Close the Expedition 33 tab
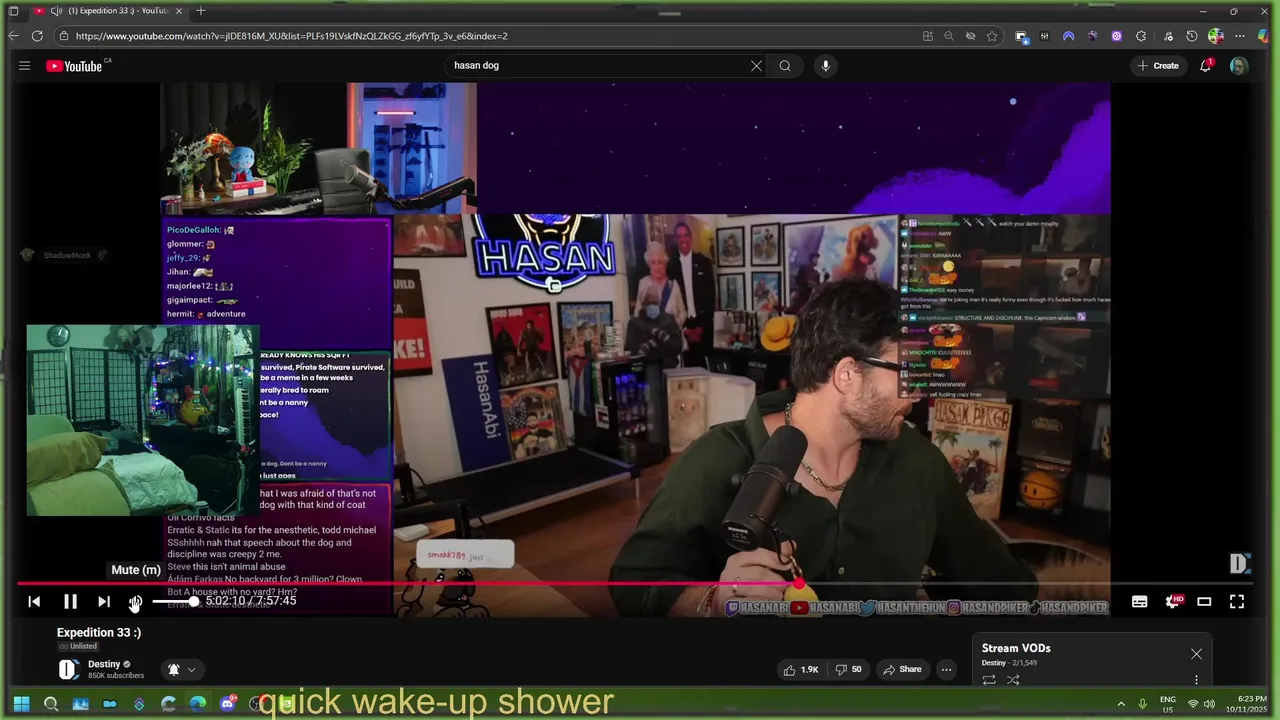Image resolution: width=1280 pixels, height=720 pixels. 179,11
